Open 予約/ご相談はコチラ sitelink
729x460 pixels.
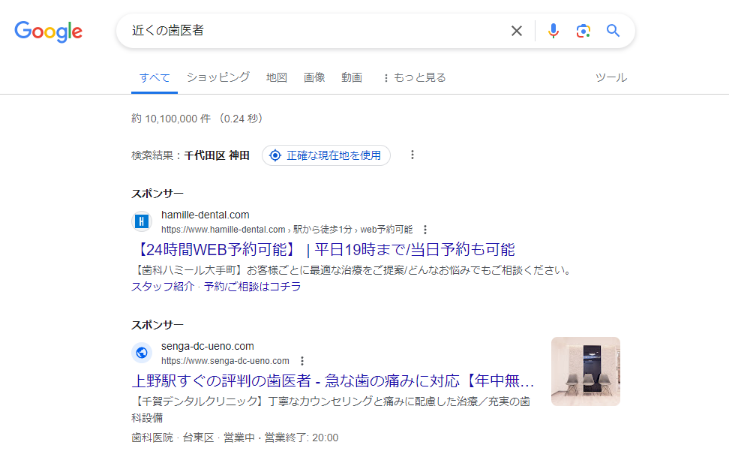(252, 287)
